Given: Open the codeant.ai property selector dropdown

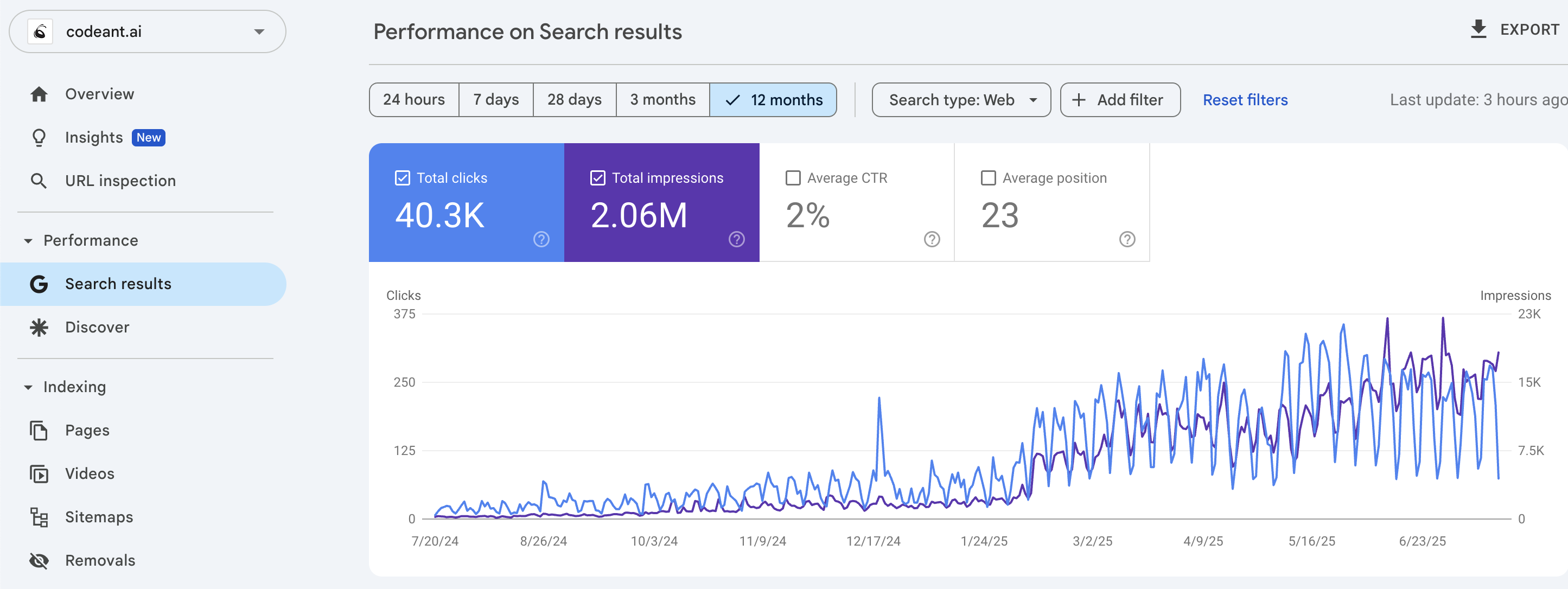Looking at the screenshot, I should [x=147, y=31].
